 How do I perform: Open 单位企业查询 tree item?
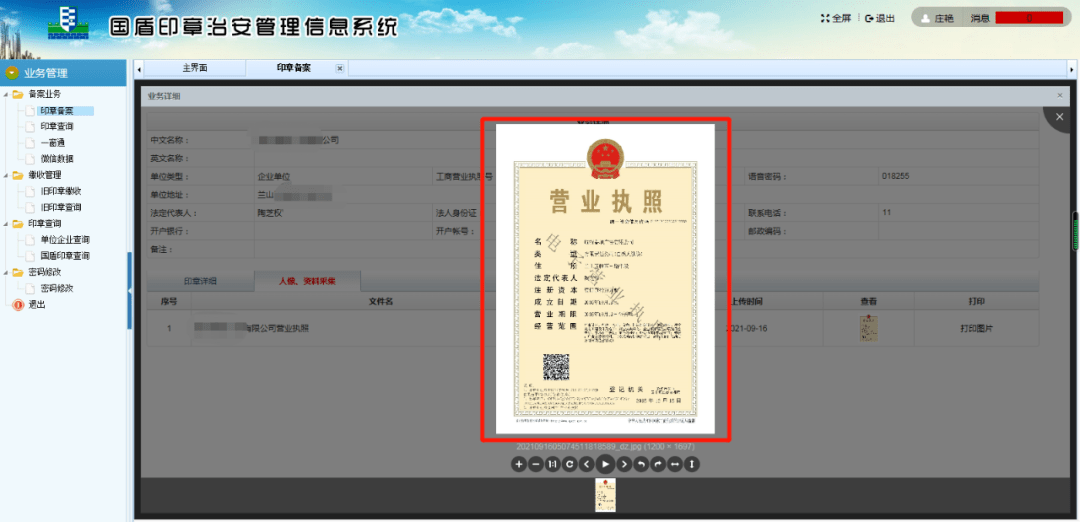(65, 240)
